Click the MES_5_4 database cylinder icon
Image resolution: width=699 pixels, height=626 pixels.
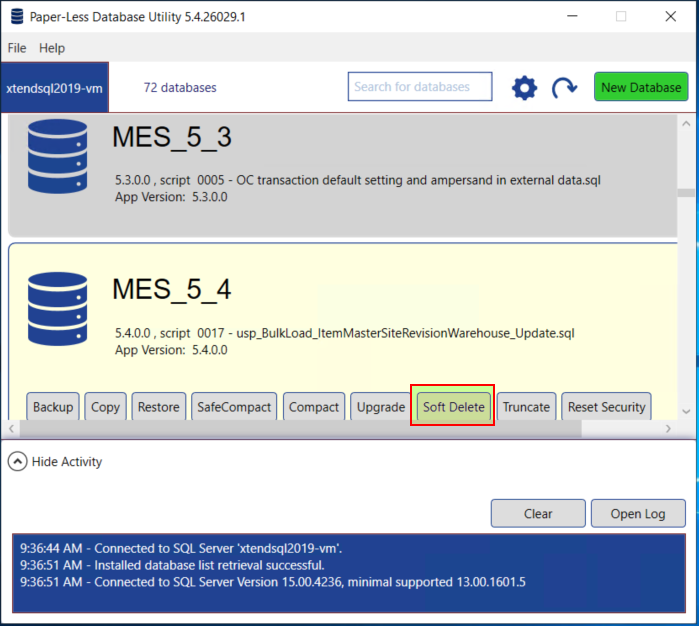click(x=58, y=309)
